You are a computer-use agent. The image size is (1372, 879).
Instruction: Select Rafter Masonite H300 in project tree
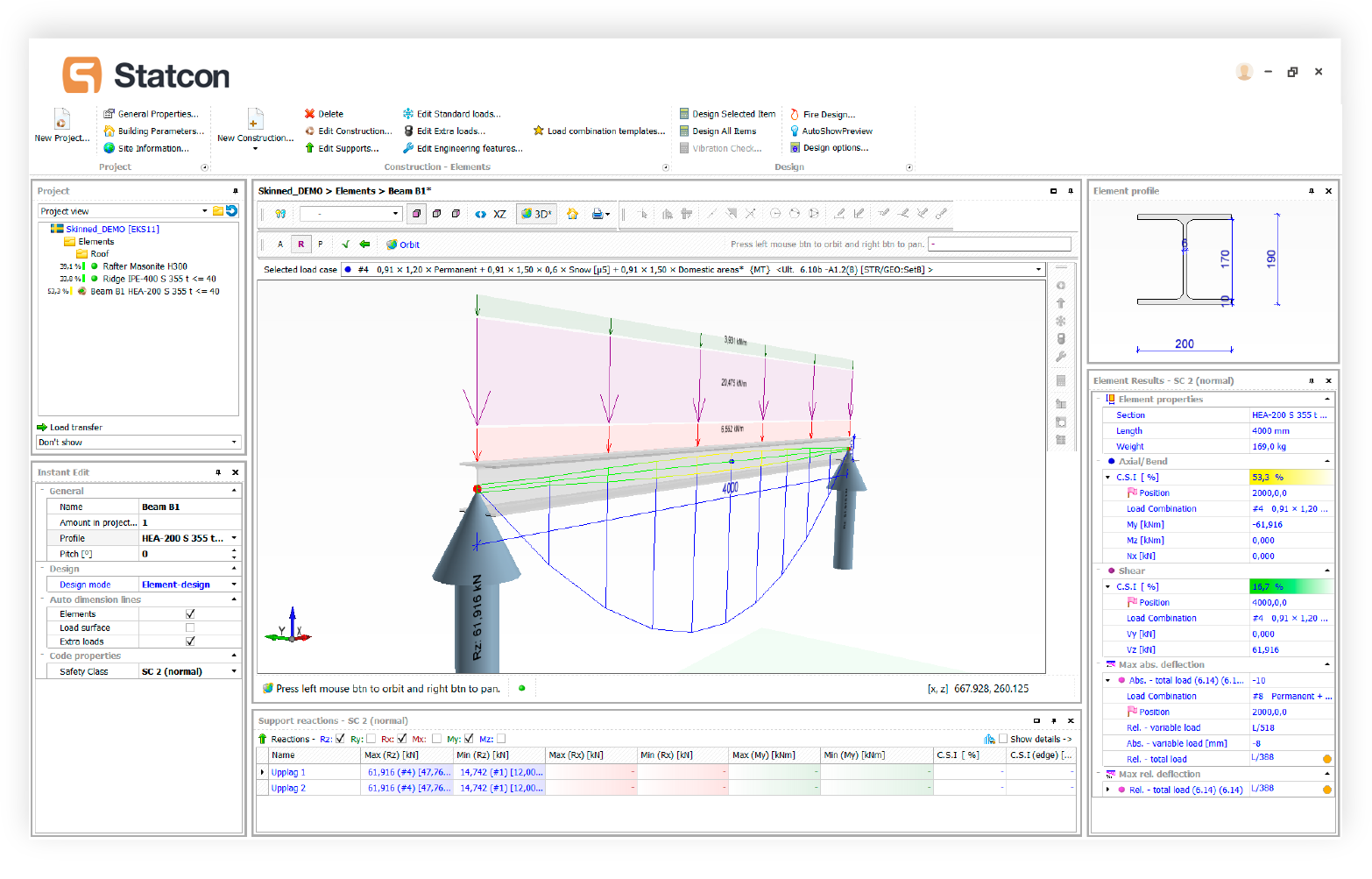(145, 266)
